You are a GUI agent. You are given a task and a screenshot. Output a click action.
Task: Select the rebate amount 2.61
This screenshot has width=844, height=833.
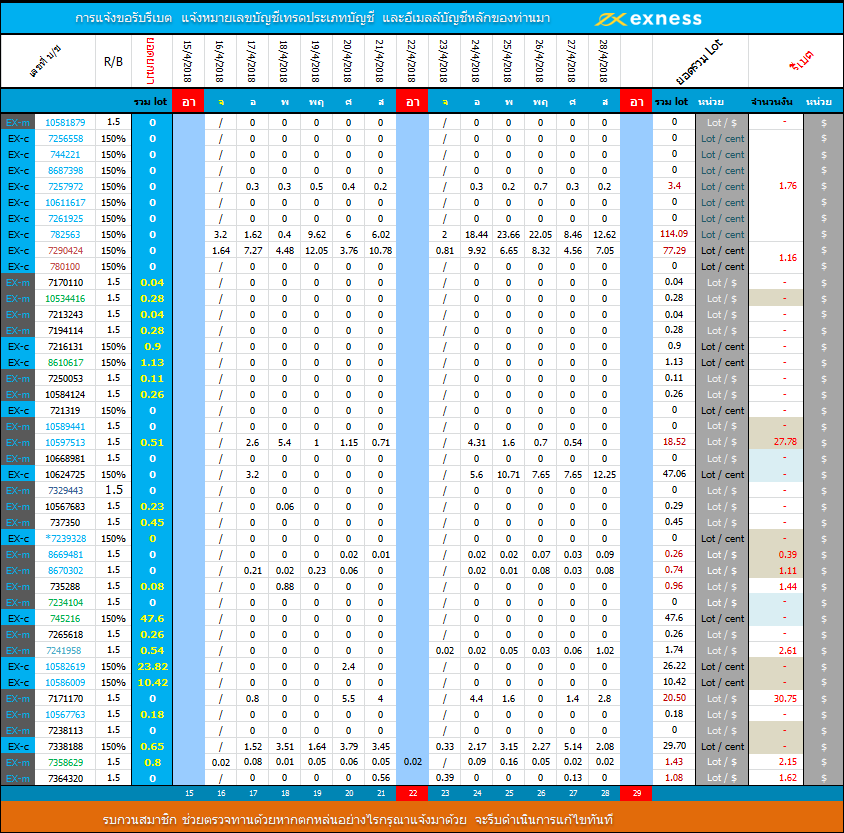pyautogui.click(x=787, y=651)
